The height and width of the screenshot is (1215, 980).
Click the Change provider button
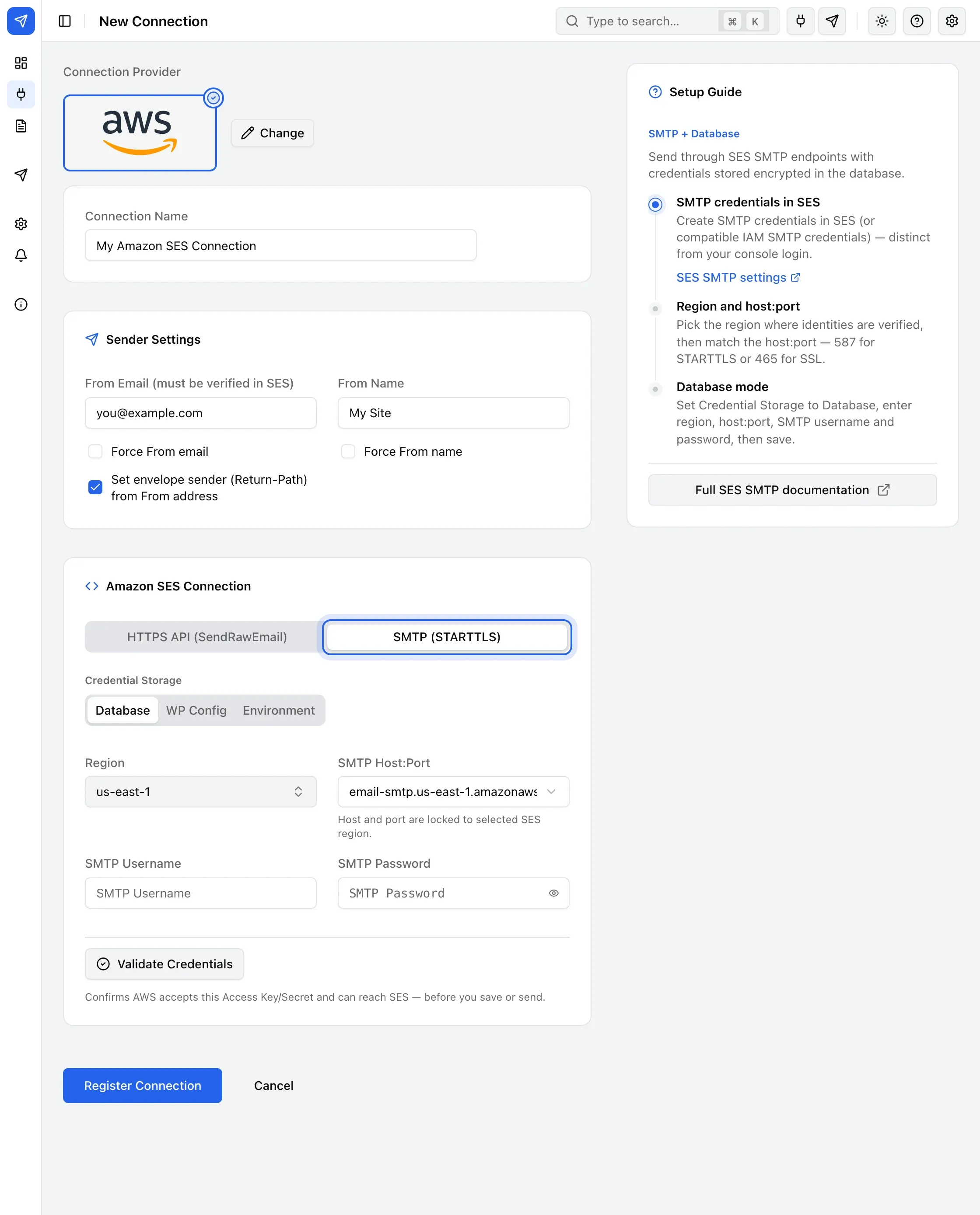tap(272, 133)
